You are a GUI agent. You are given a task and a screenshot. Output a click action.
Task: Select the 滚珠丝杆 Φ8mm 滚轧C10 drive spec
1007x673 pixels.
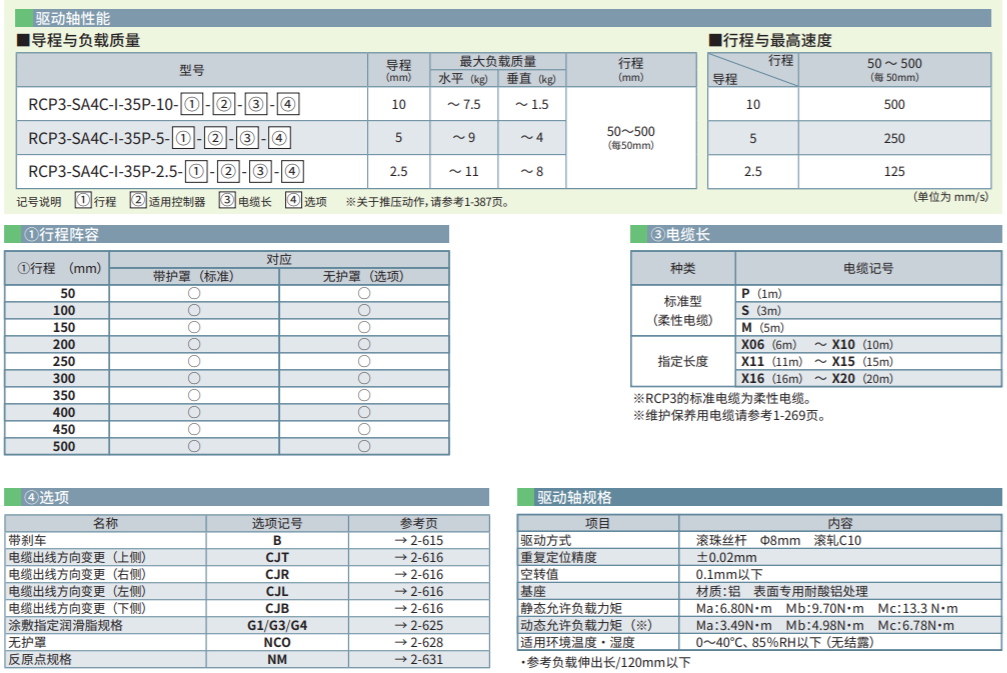778,541
